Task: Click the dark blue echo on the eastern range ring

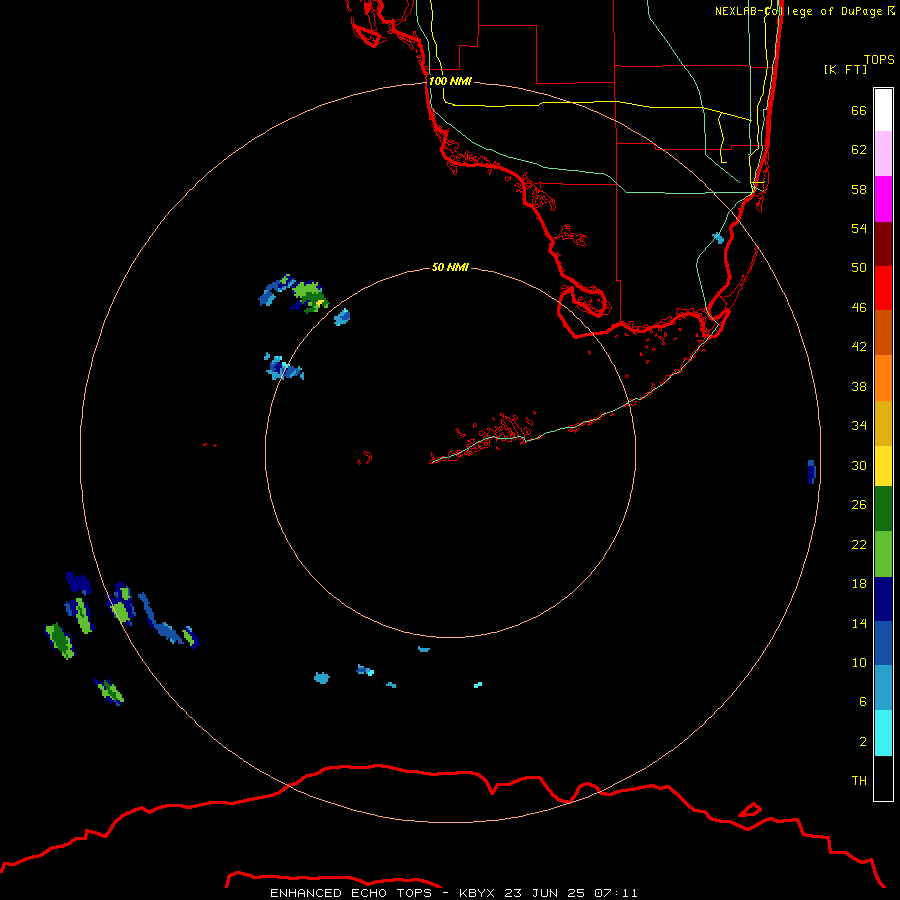Action: tap(812, 471)
